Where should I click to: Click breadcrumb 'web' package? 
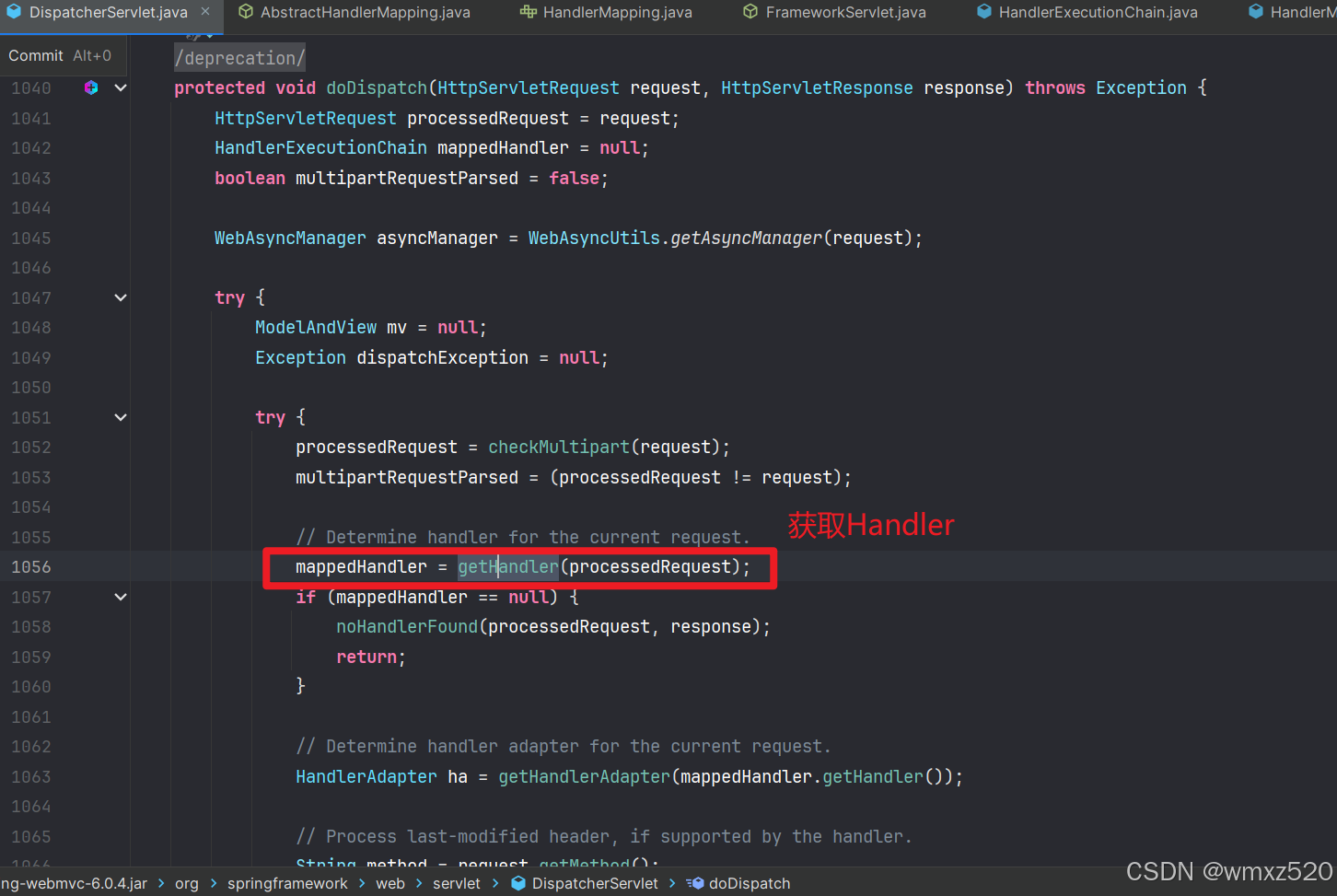point(390,883)
